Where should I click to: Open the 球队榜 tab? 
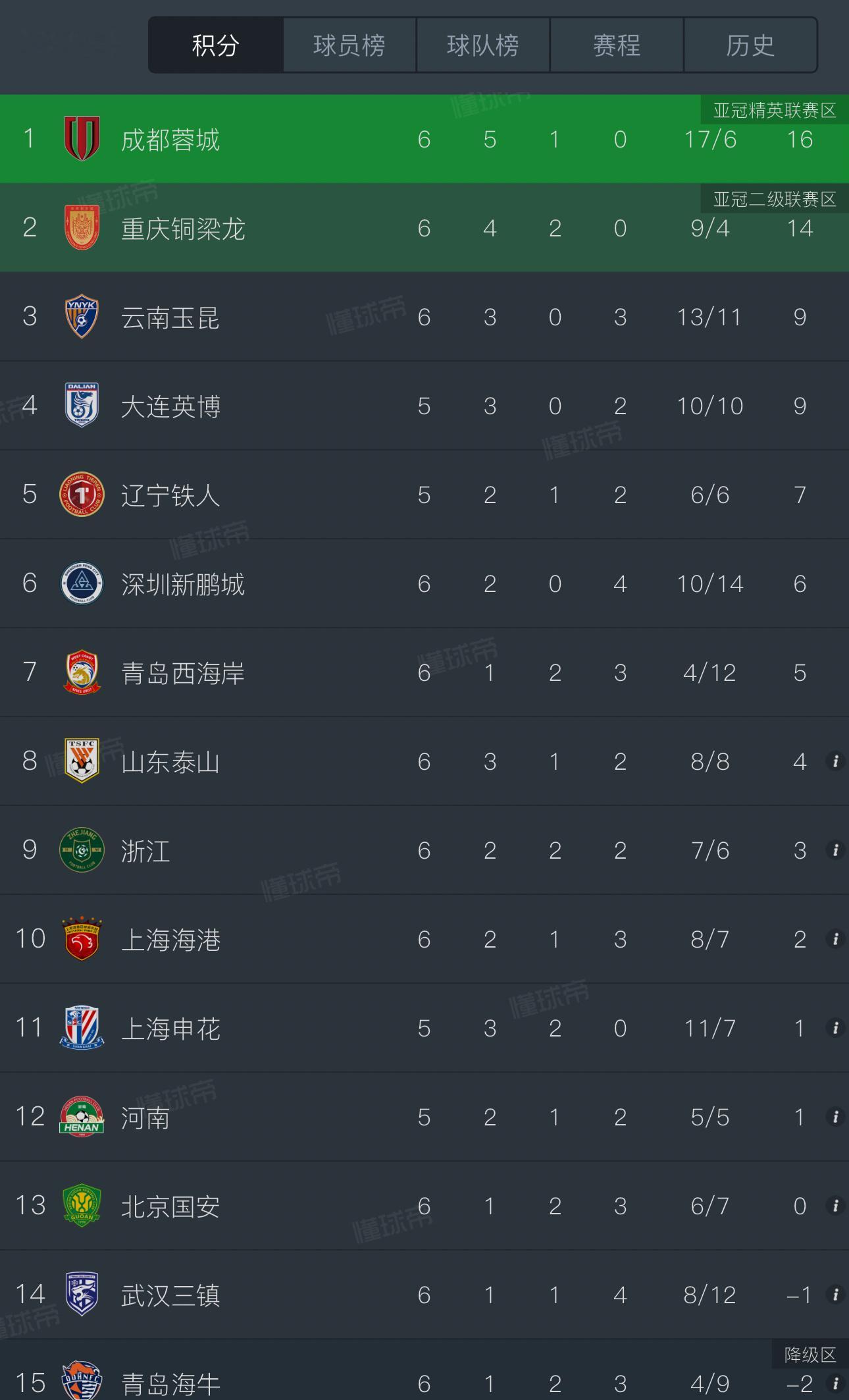coord(482,45)
